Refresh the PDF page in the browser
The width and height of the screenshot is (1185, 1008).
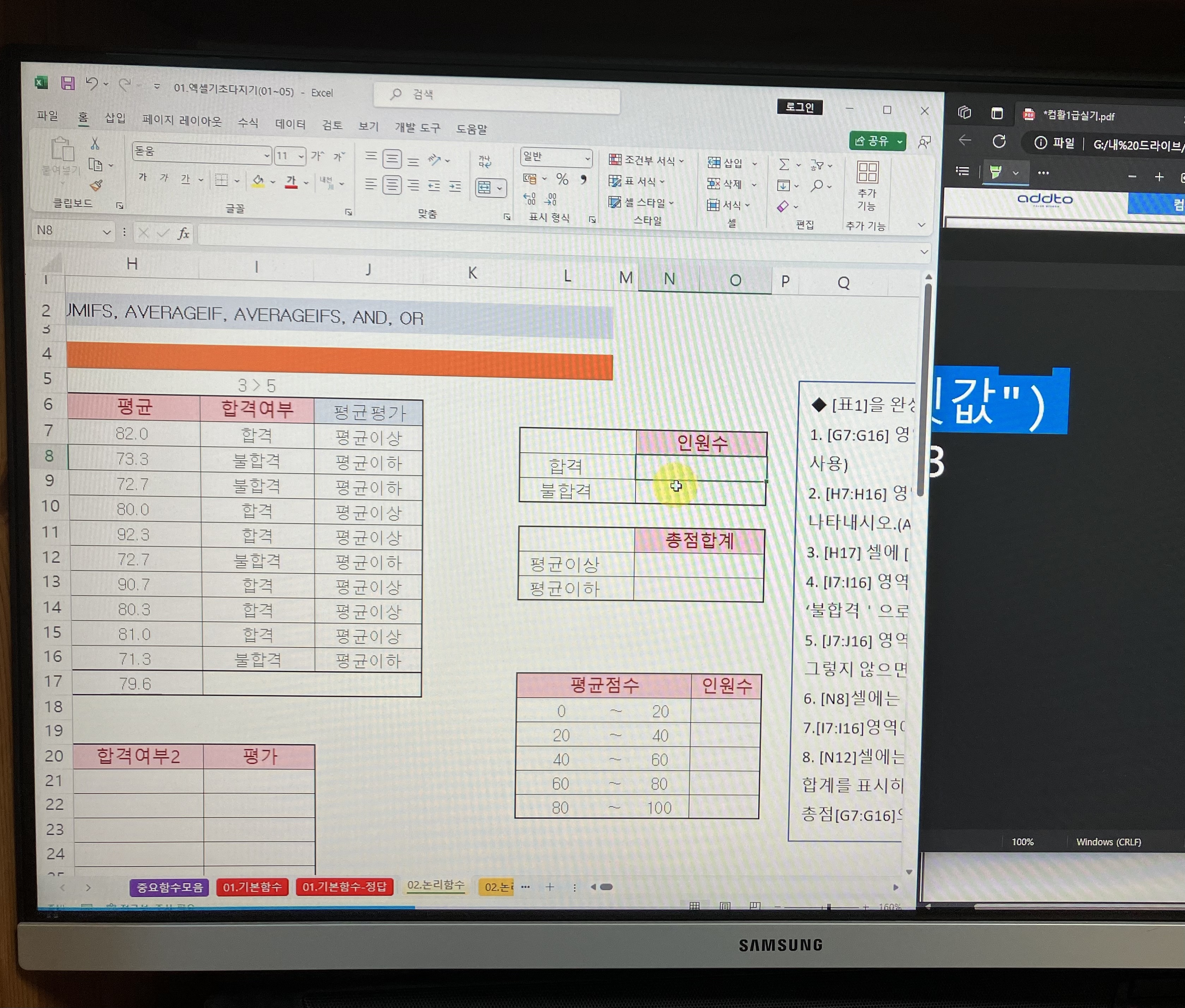point(999,141)
